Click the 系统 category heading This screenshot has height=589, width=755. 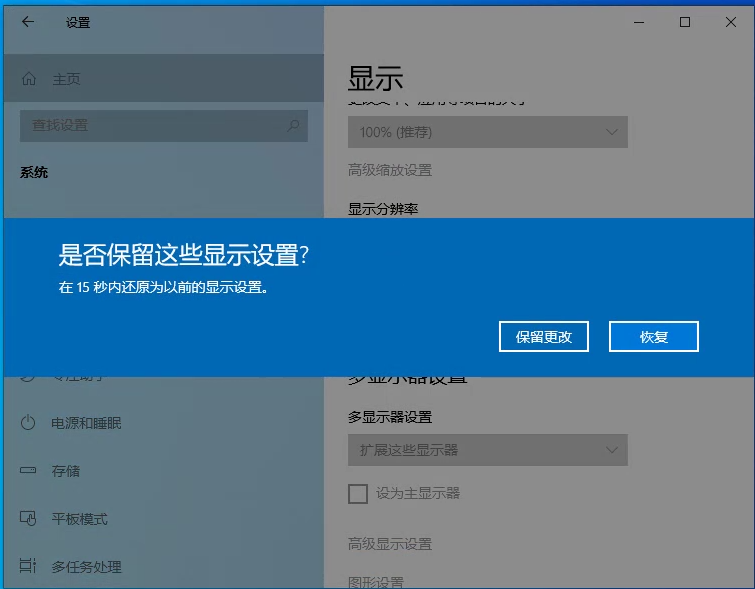34,172
